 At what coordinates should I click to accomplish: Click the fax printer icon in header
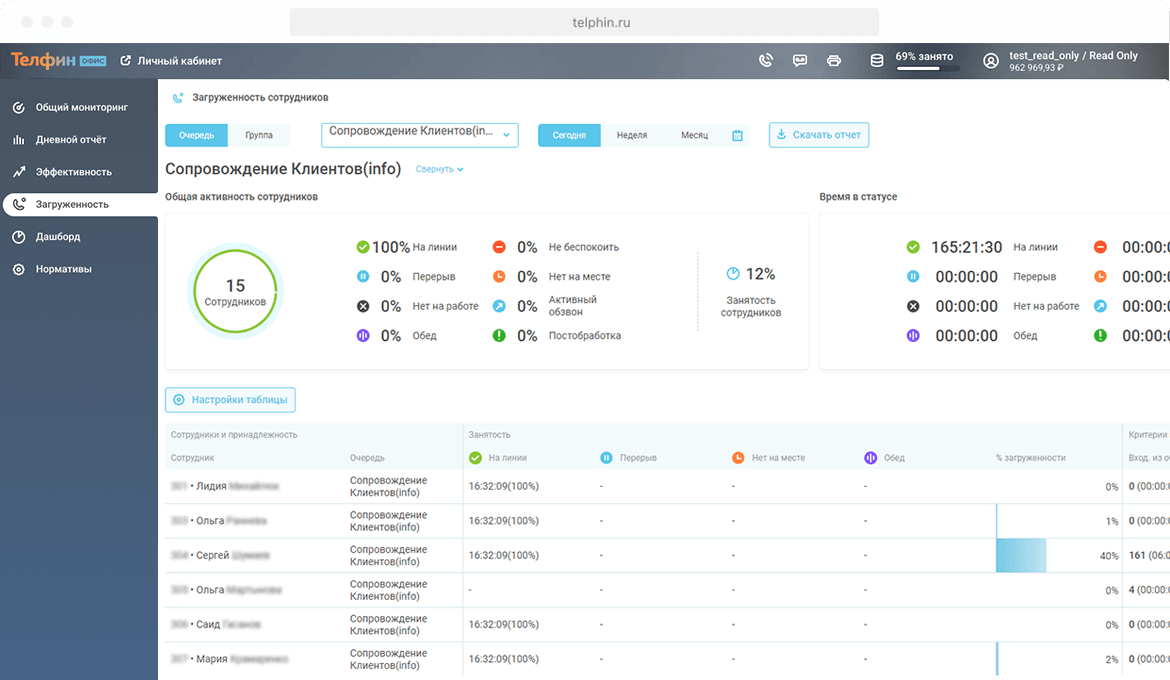point(834,60)
